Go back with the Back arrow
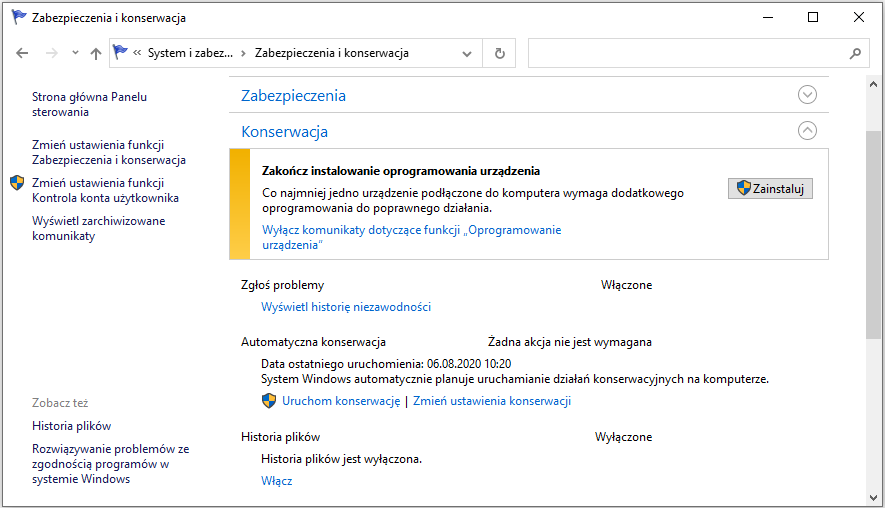885x508 pixels. point(22,53)
